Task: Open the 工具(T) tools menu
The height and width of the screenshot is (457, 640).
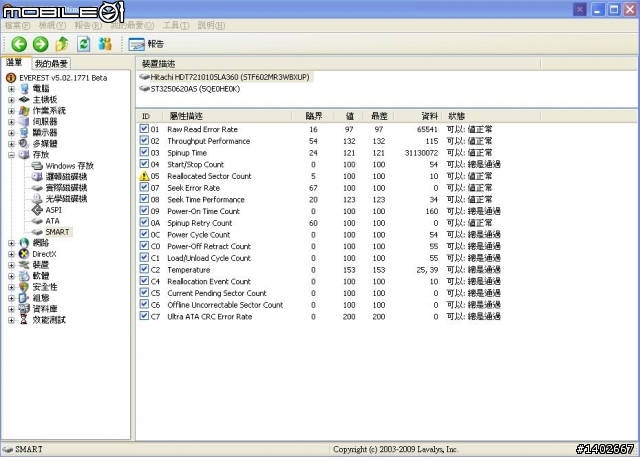Action: 176,25
